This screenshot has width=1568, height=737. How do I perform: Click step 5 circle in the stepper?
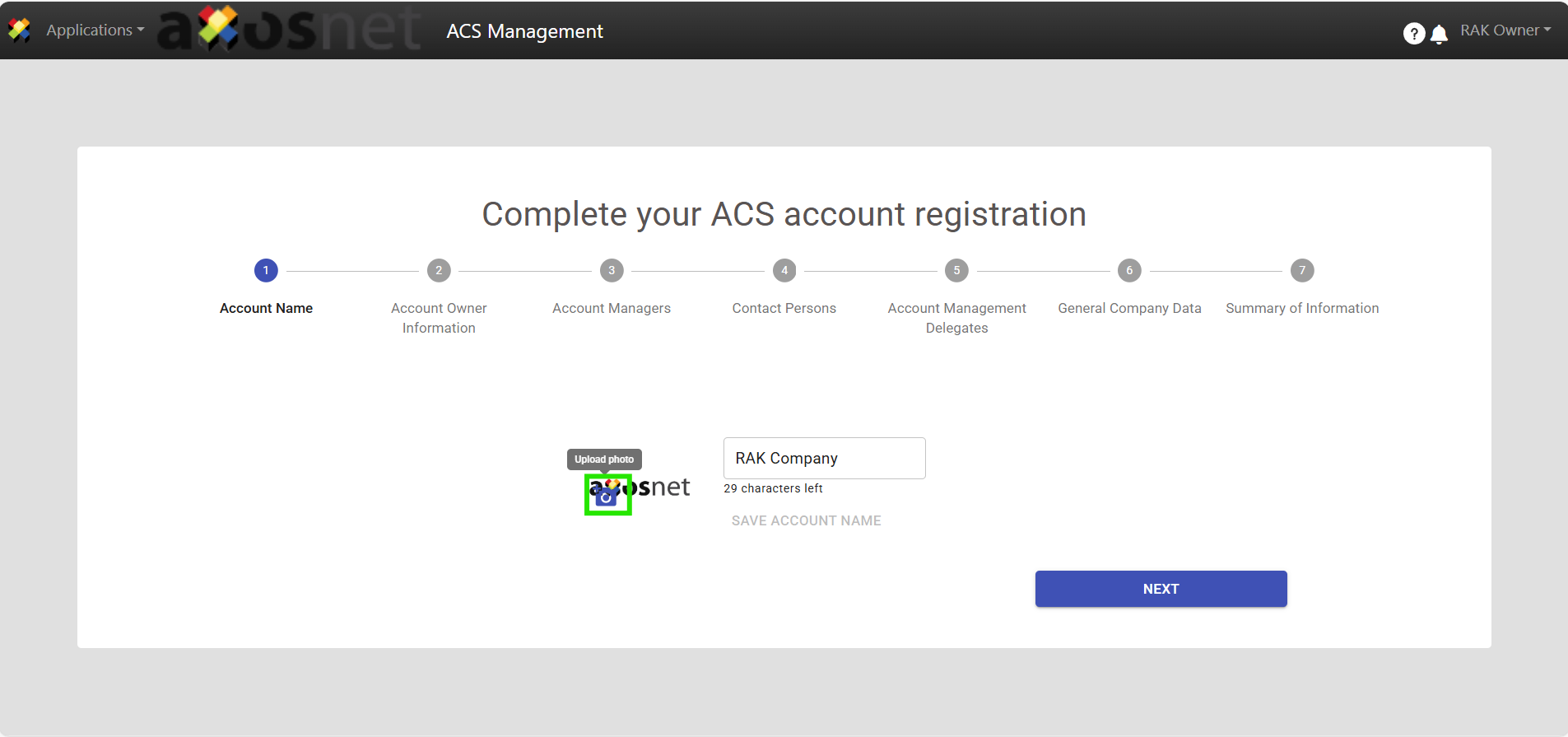956,270
